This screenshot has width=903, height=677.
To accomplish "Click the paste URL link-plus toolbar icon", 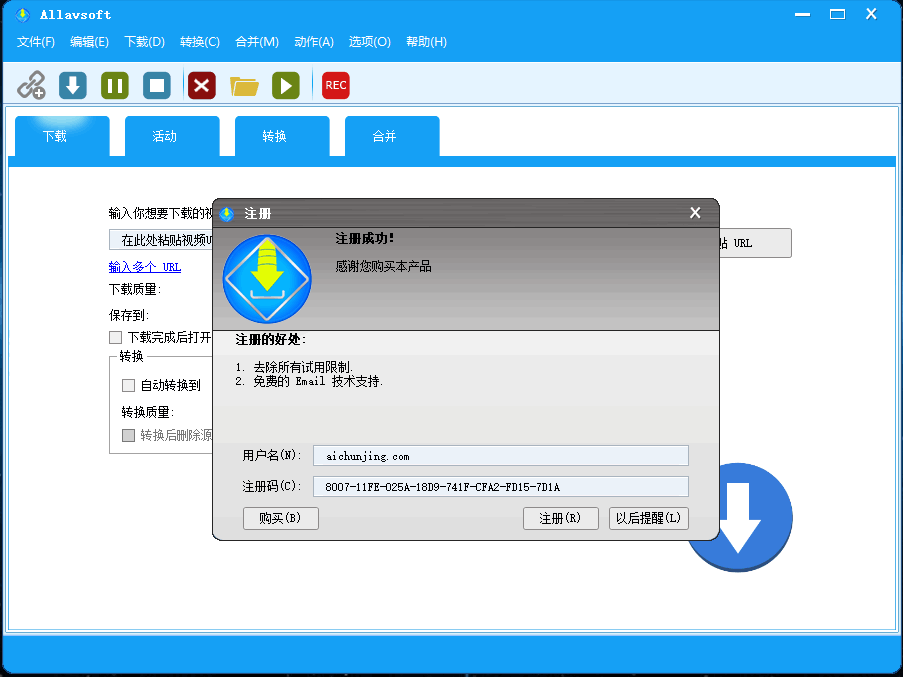I will click(x=31, y=85).
